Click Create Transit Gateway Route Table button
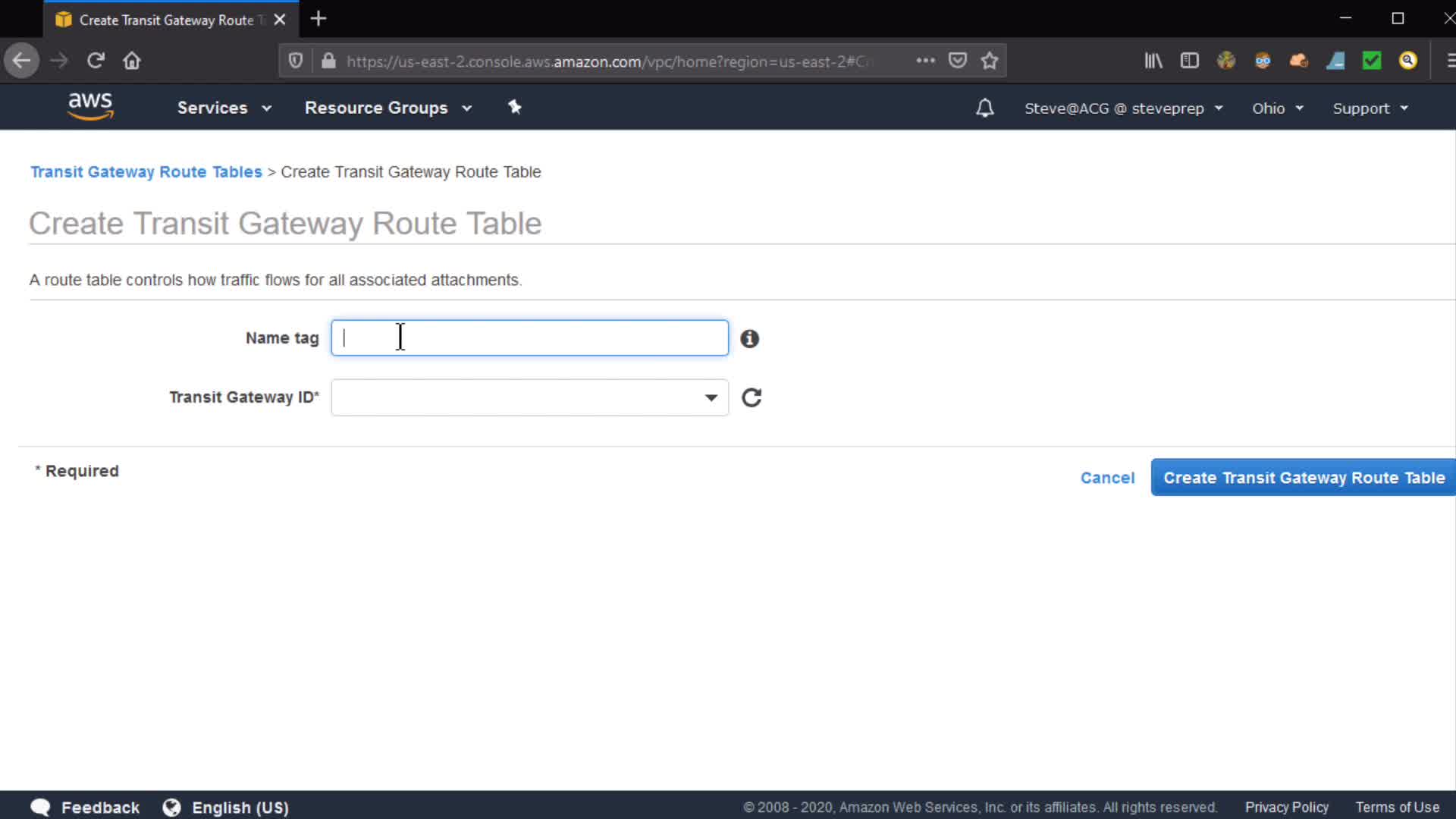 click(1303, 478)
